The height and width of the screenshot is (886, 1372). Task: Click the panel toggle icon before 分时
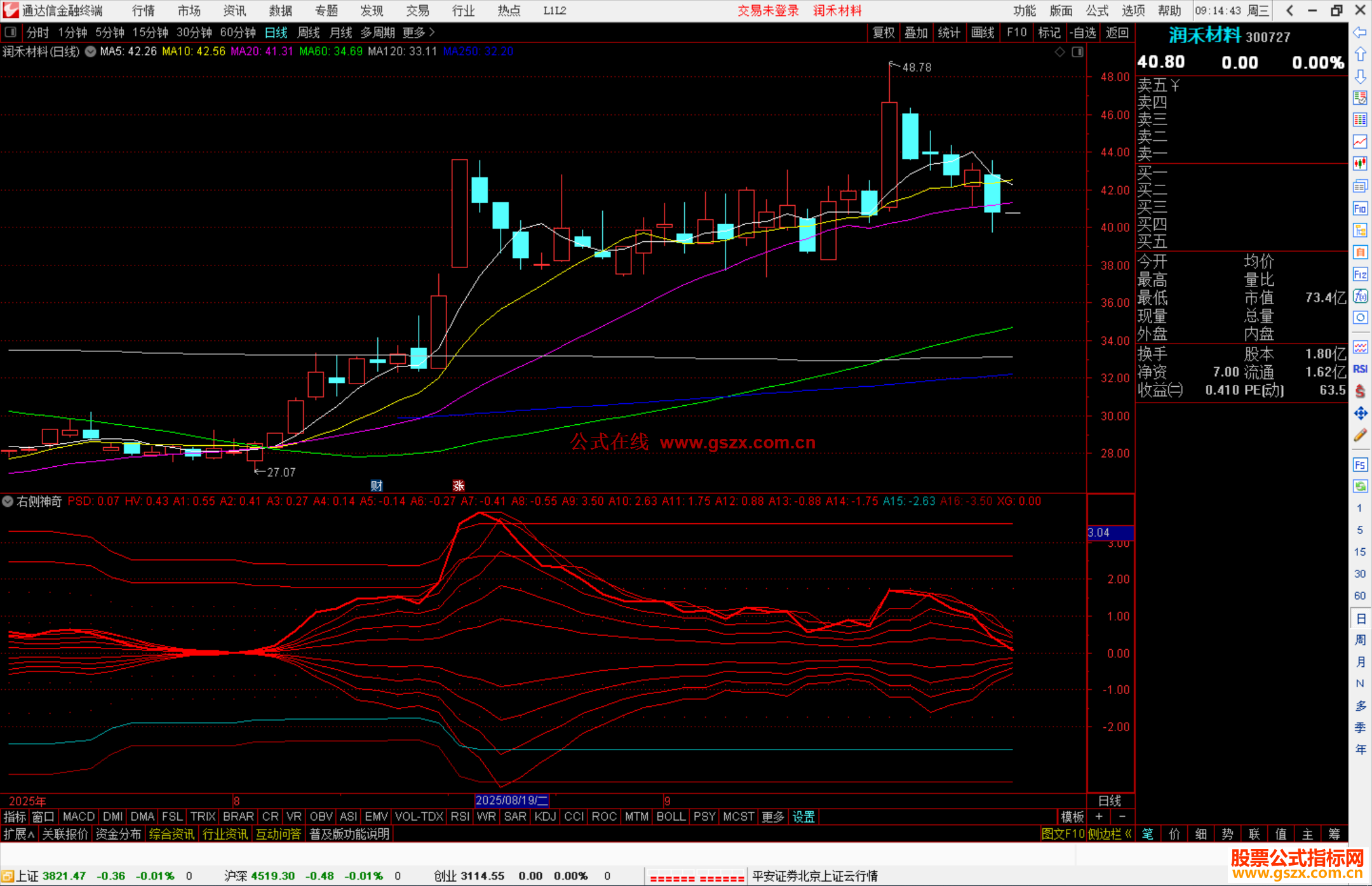(x=10, y=32)
